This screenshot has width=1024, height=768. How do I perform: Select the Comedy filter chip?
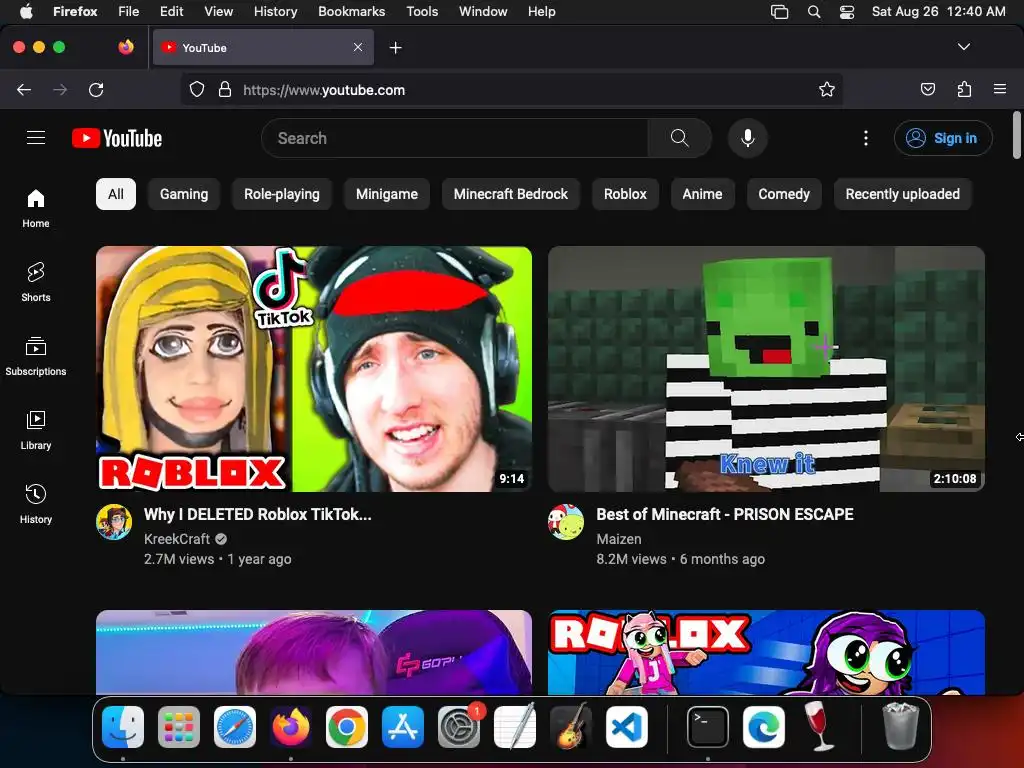pyautogui.click(x=784, y=194)
